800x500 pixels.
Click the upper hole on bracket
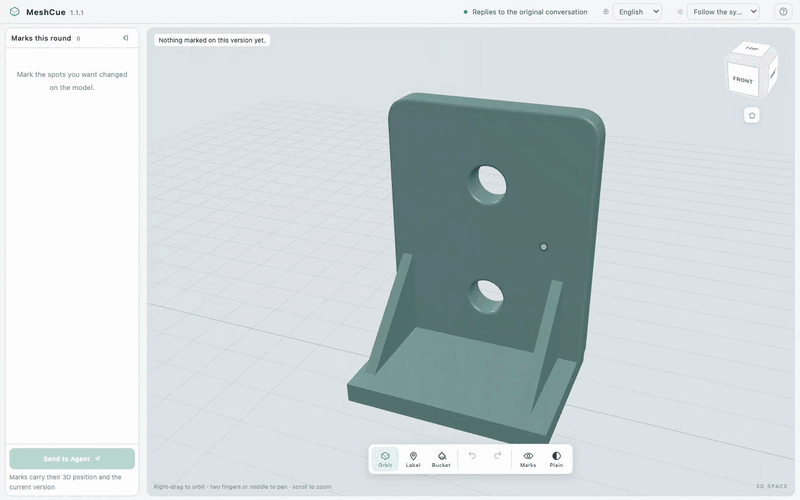coord(488,184)
